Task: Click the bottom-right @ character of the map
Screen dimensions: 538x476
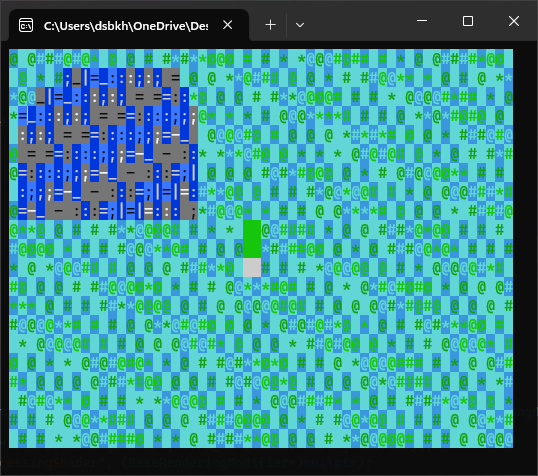Action: 508,439
